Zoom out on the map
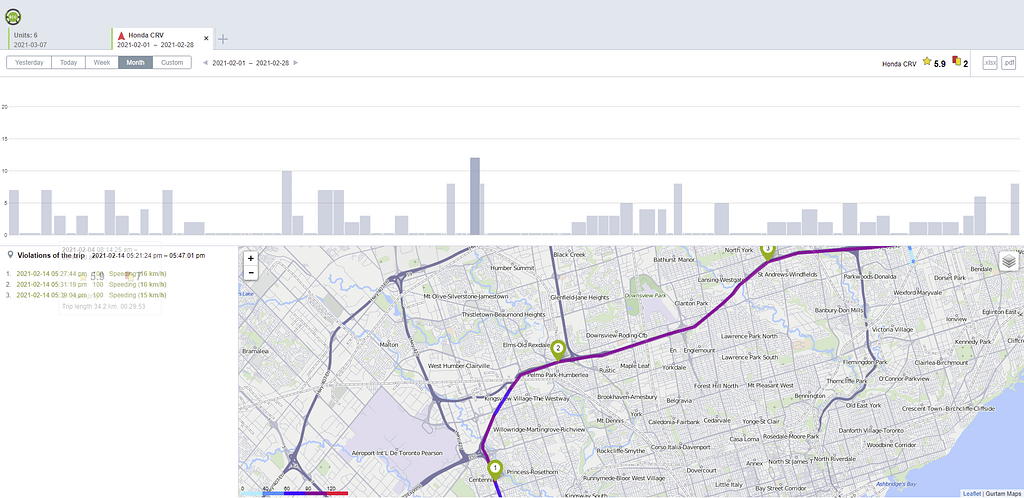This screenshot has height=498, width=1024. tap(250, 272)
